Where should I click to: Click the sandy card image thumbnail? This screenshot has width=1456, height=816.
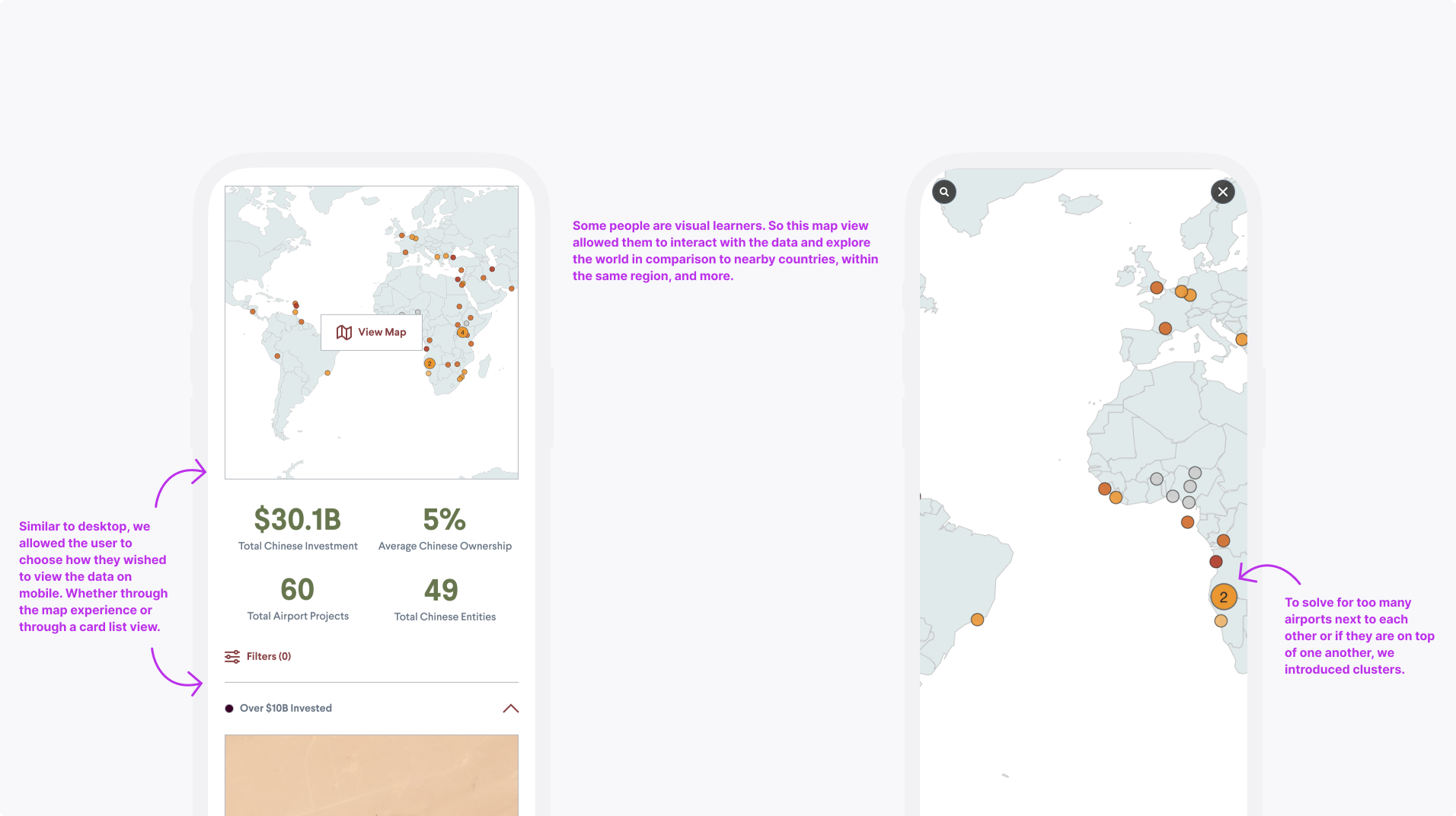[372, 775]
